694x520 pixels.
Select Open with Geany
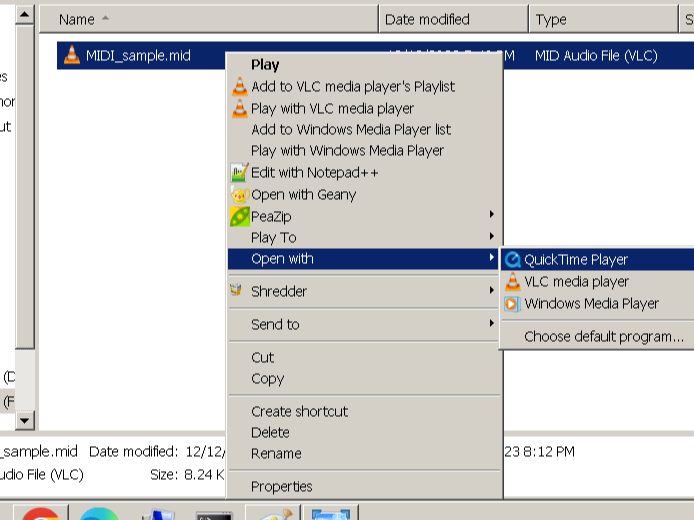tap(365, 194)
